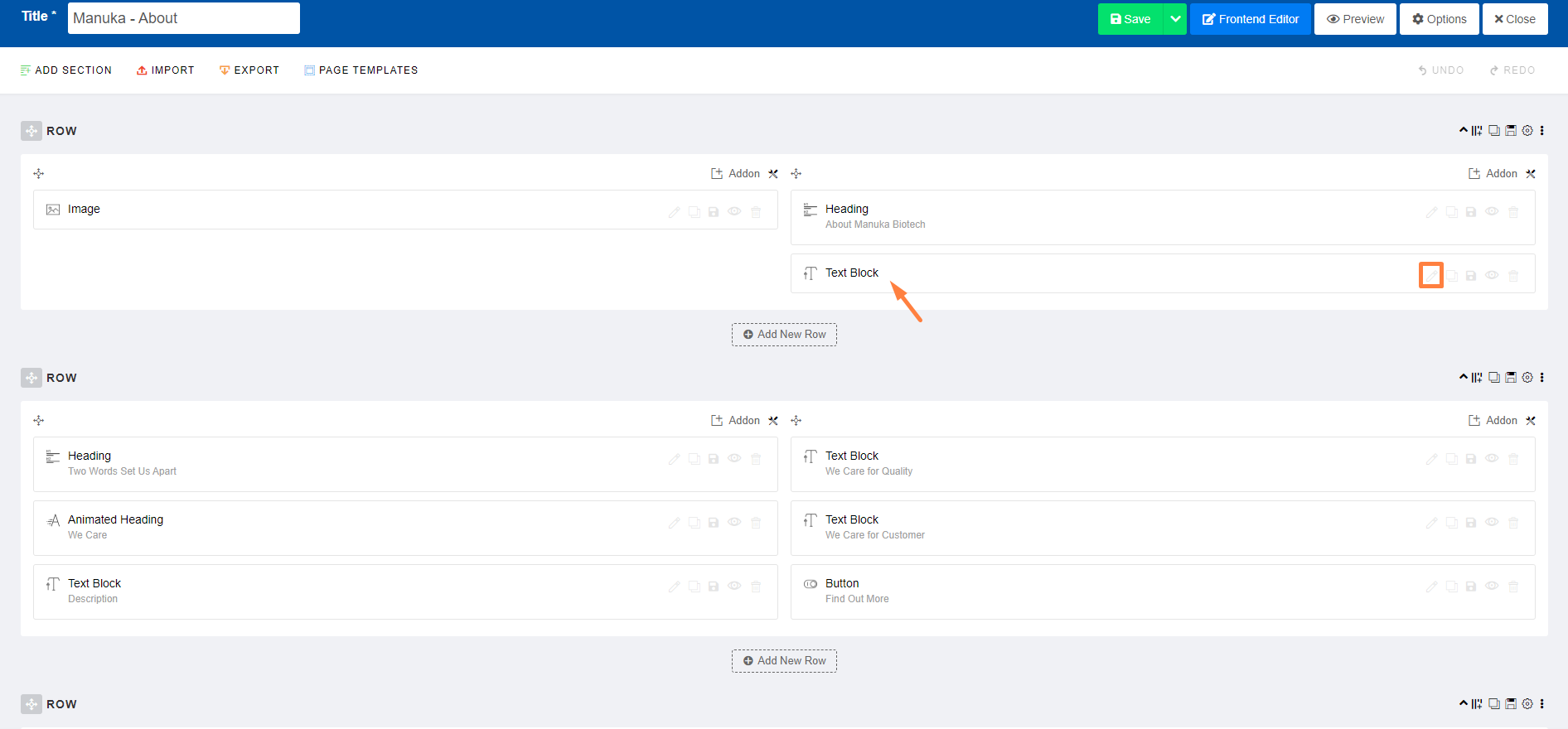Edit the Find Out More button addon
1568x729 pixels.
tap(1431, 587)
